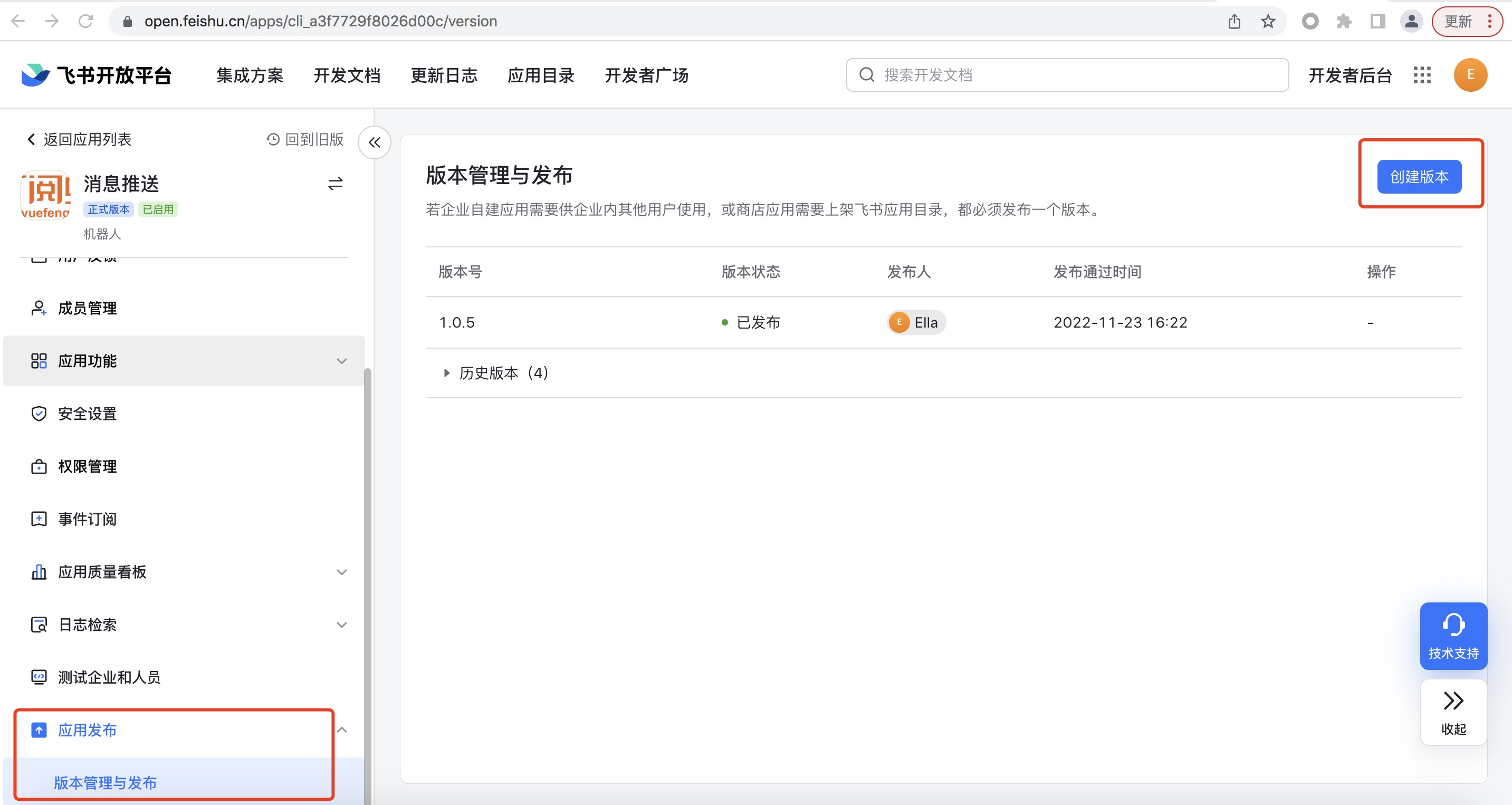Open the Chrome extensions puzzle icon
The width and height of the screenshot is (1512, 805).
[x=1344, y=22]
